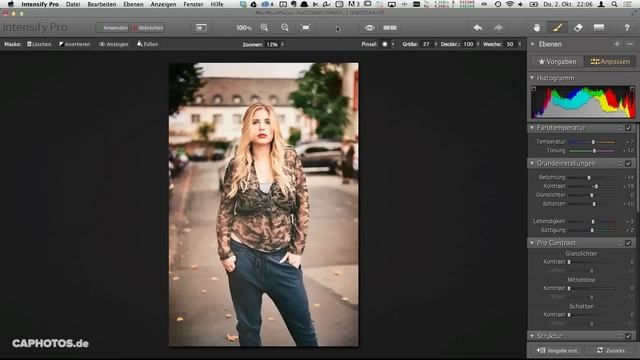Select the eraser tool
This screenshot has width=640, height=360.
coord(578,28)
